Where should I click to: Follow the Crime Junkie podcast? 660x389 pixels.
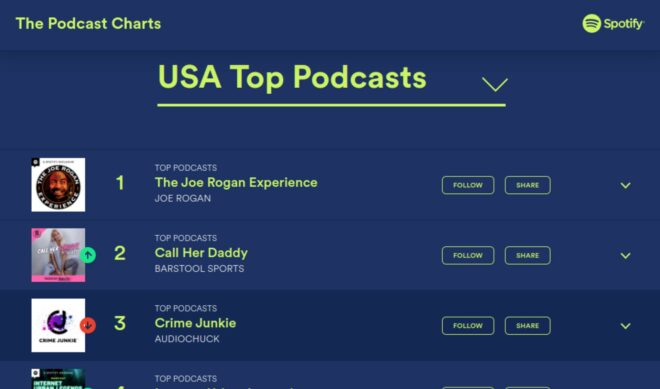[468, 326]
